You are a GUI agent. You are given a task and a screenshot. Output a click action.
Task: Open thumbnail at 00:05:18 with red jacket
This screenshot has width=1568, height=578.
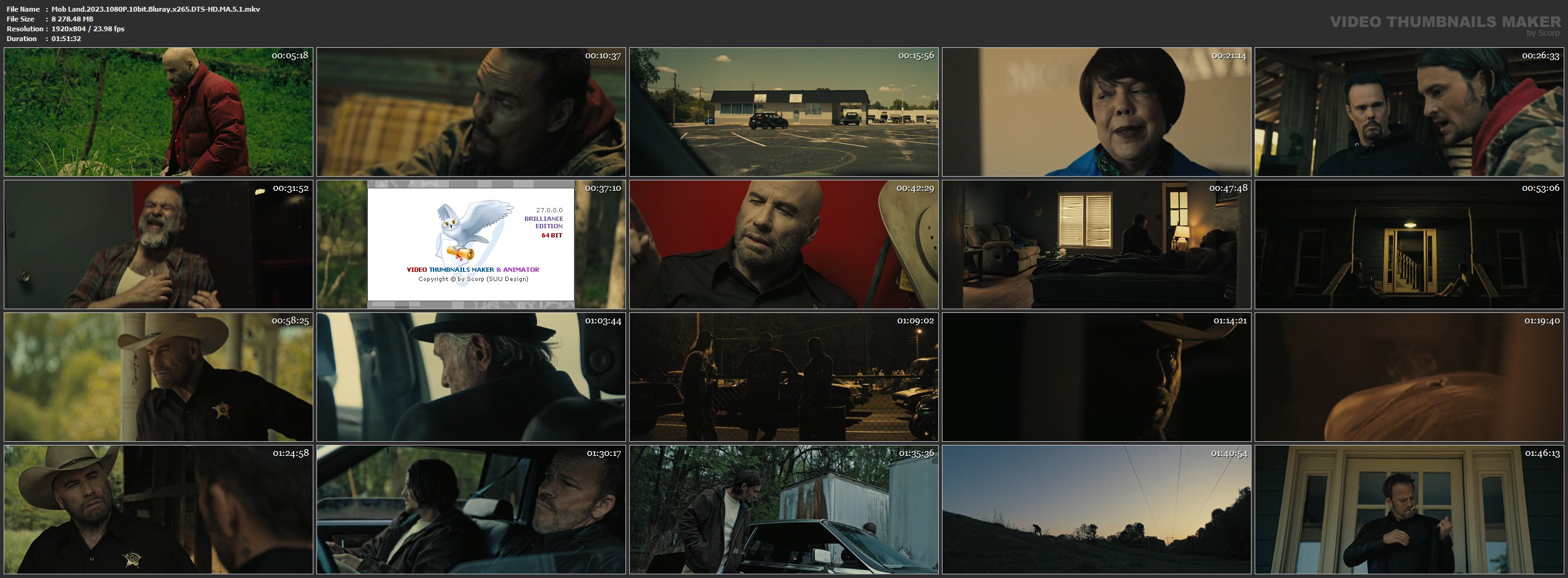[158, 112]
